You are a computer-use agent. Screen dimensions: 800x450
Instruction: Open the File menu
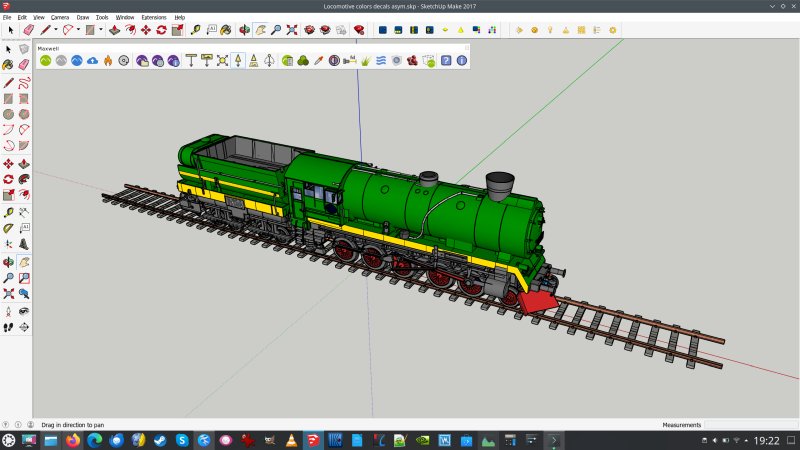[7, 17]
